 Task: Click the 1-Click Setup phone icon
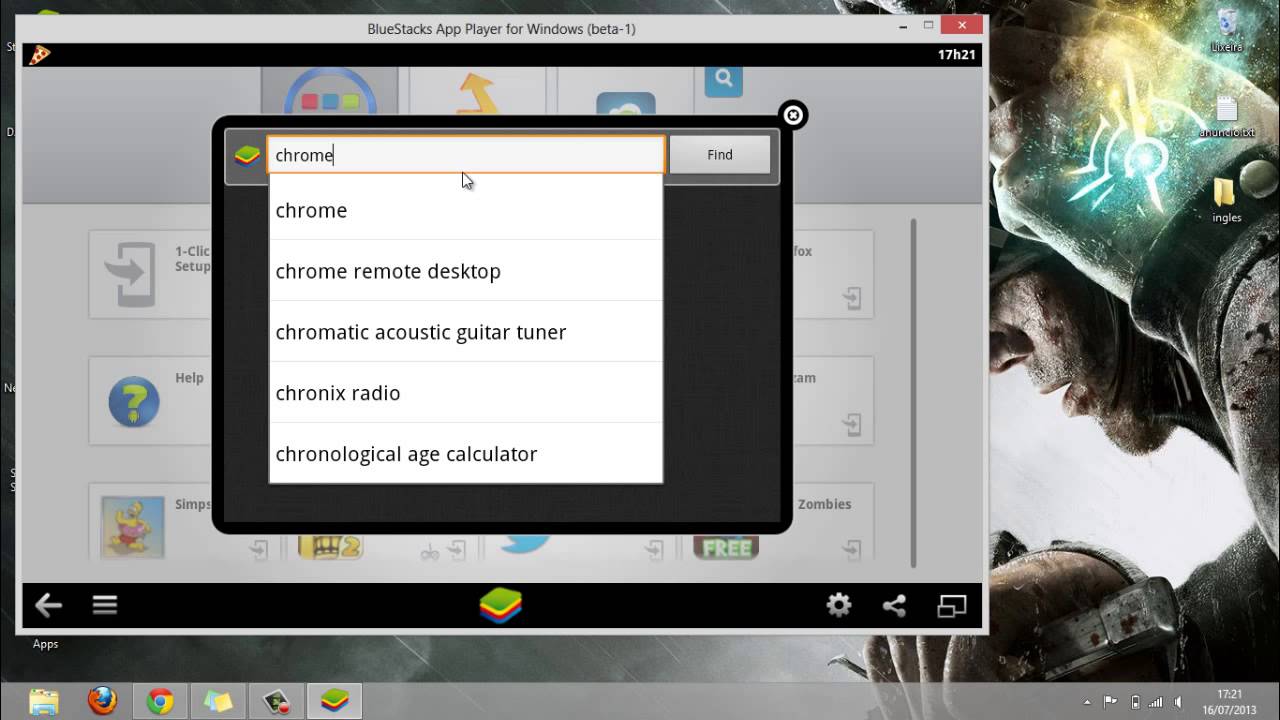(131, 274)
